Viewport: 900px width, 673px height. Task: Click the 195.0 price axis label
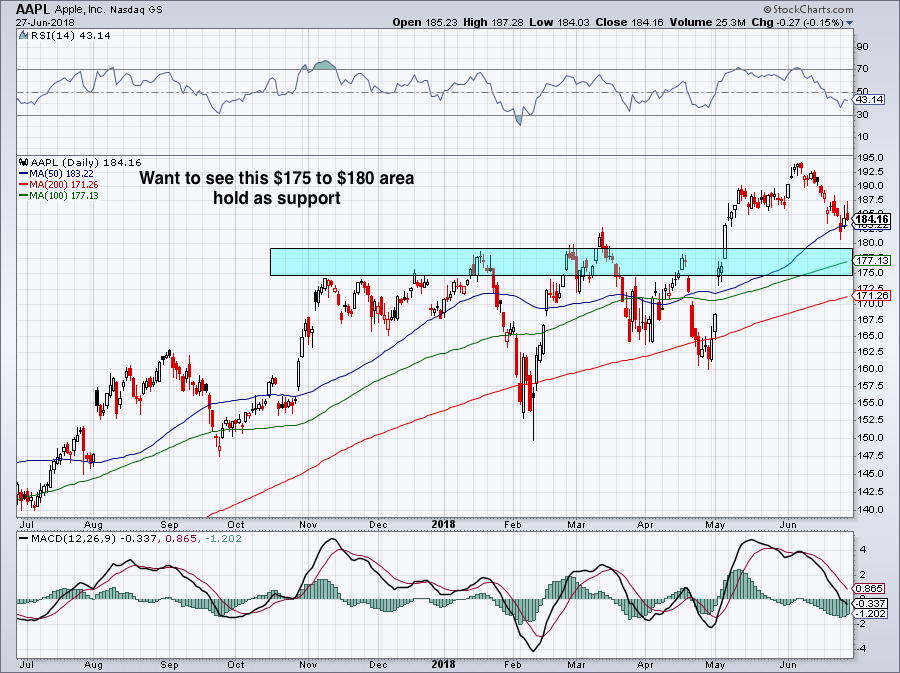click(870, 158)
